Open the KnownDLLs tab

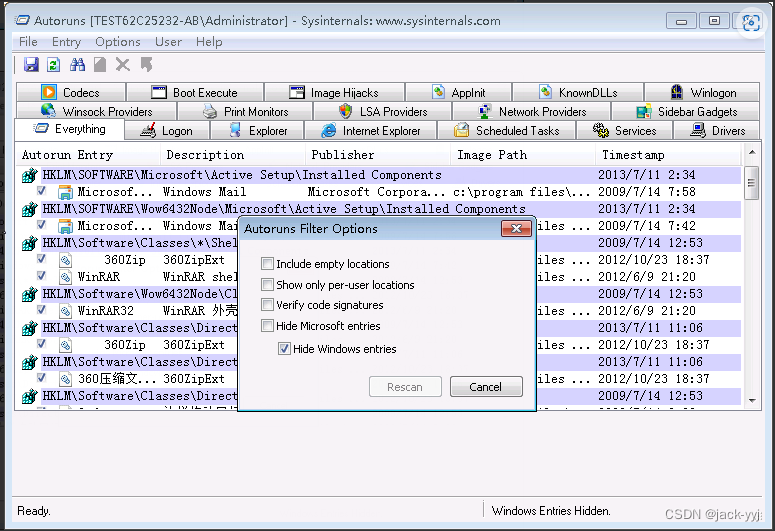pos(578,92)
